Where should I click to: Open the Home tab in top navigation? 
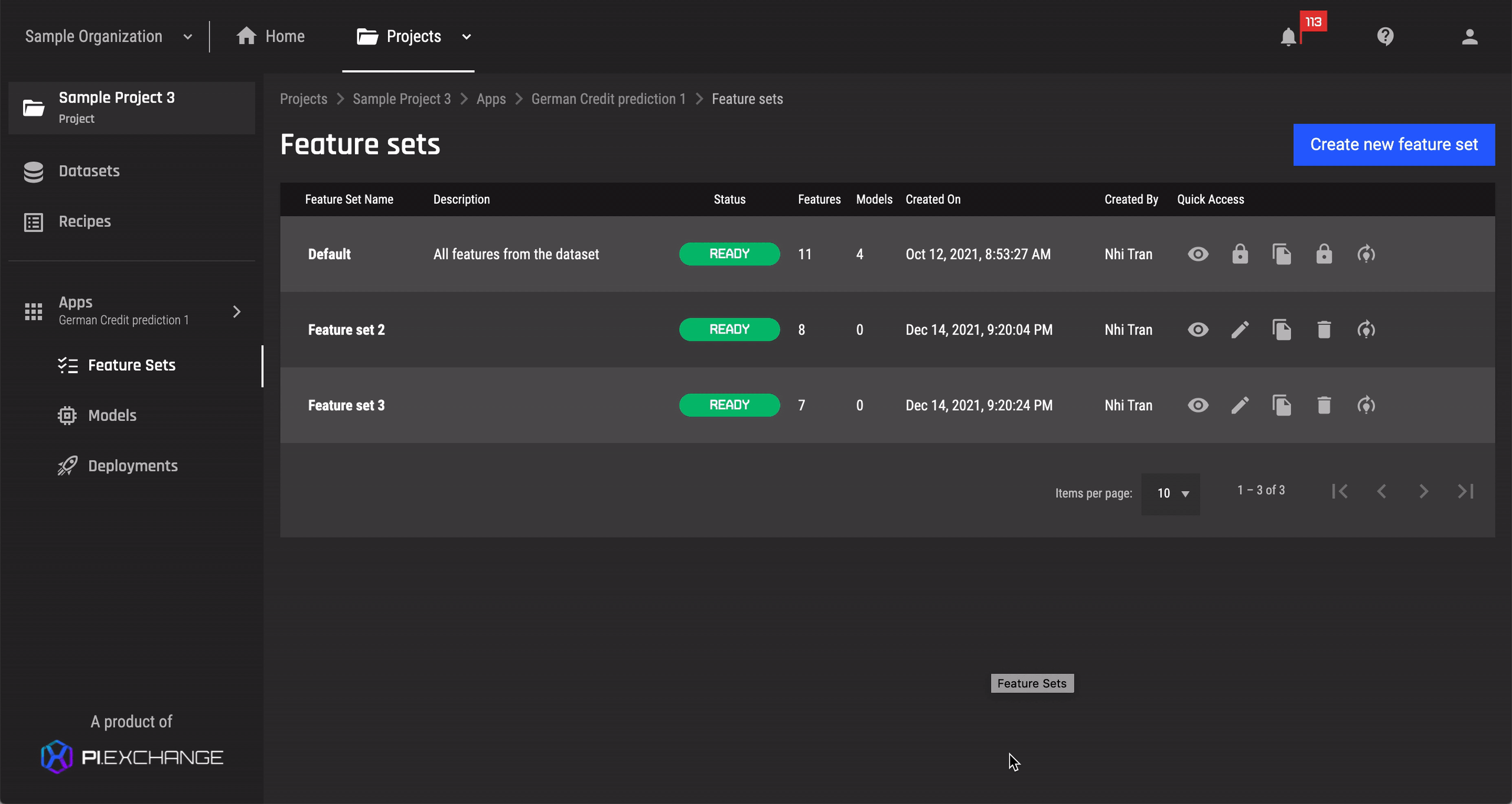click(271, 37)
